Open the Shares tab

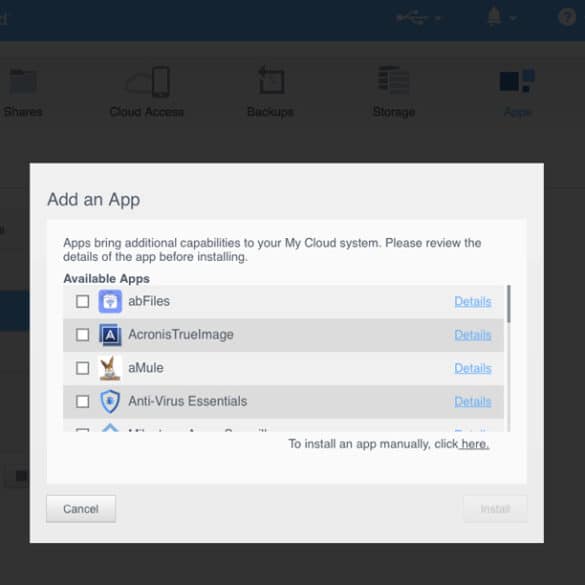(x=22, y=92)
